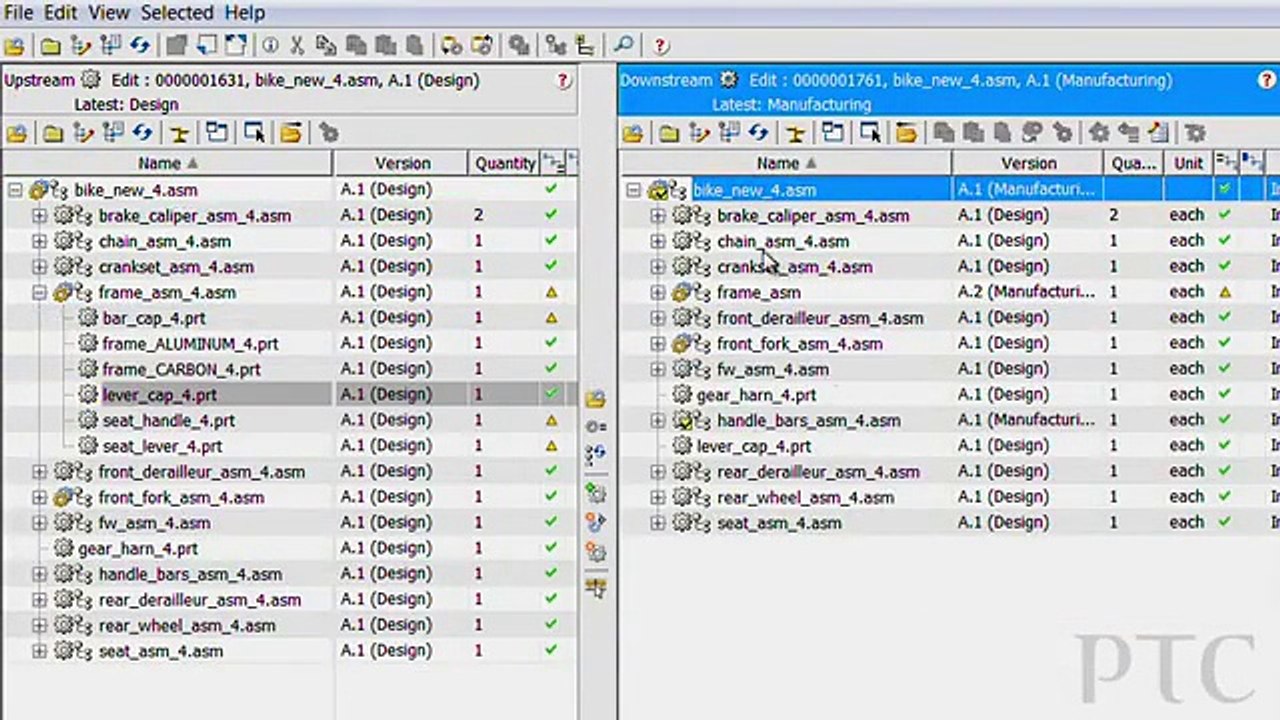Click the info icon in main toolbar
Screen dimensions: 1280x720
click(x=270, y=46)
